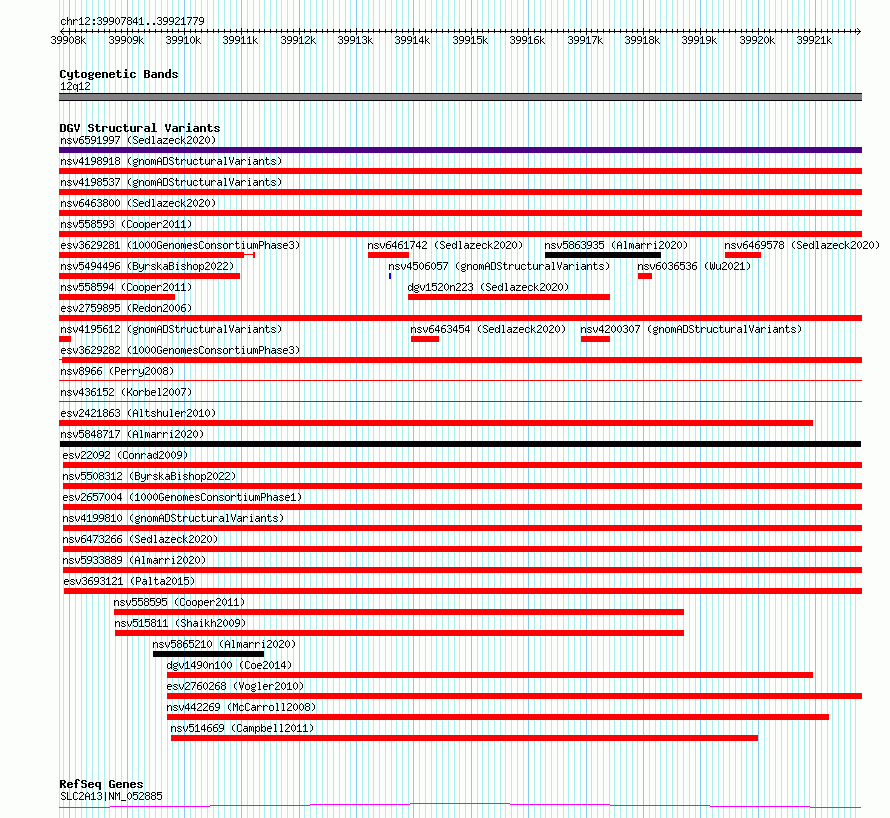Click nsv515811 (Shaikh2009) label
Image resolution: width=890 pixels, height=818 pixels.
pyautogui.click(x=180, y=623)
